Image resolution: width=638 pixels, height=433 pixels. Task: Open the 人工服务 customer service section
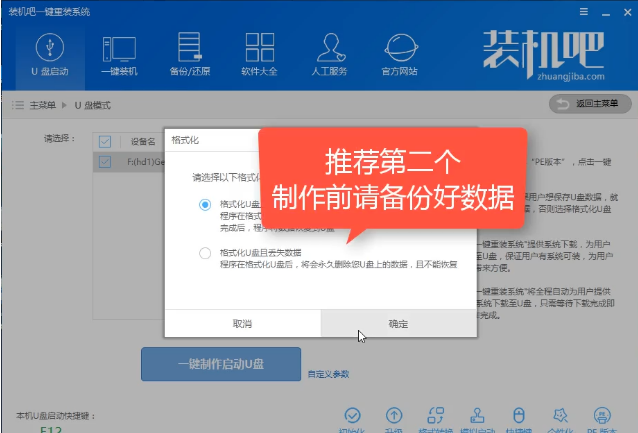point(330,55)
